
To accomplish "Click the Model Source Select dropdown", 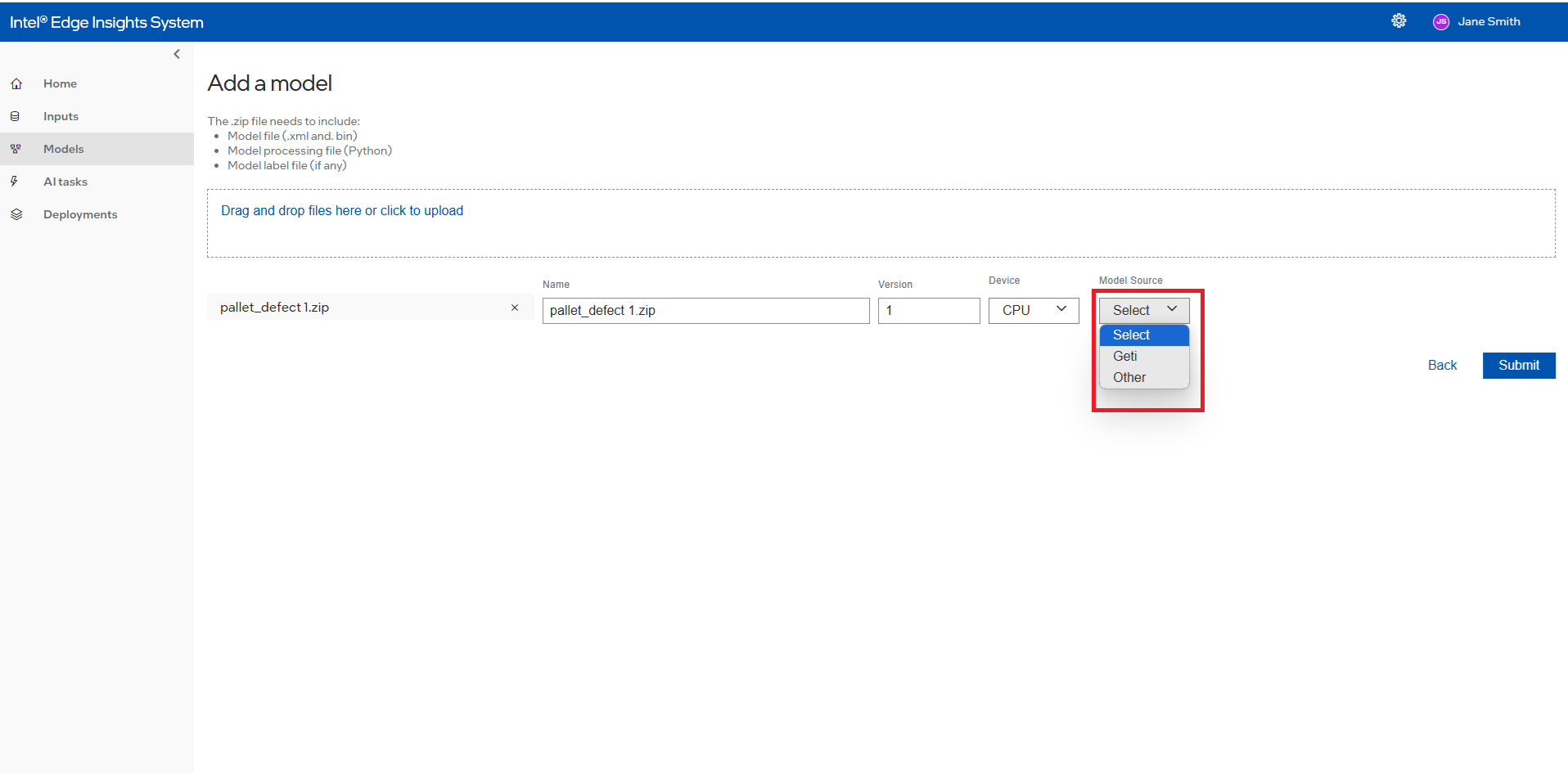I will tap(1144, 310).
